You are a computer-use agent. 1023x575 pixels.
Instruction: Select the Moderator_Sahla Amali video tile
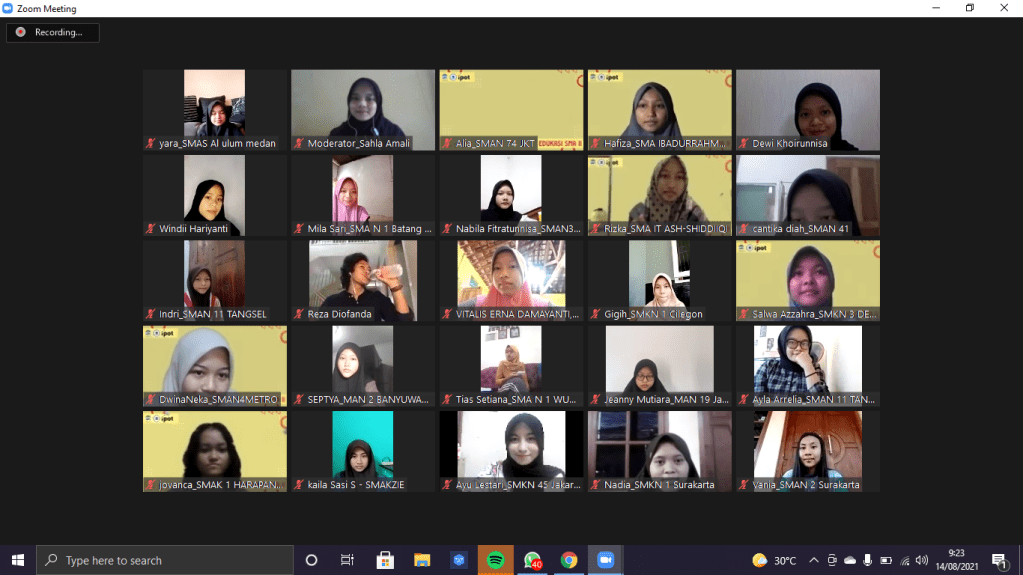click(x=363, y=110)
